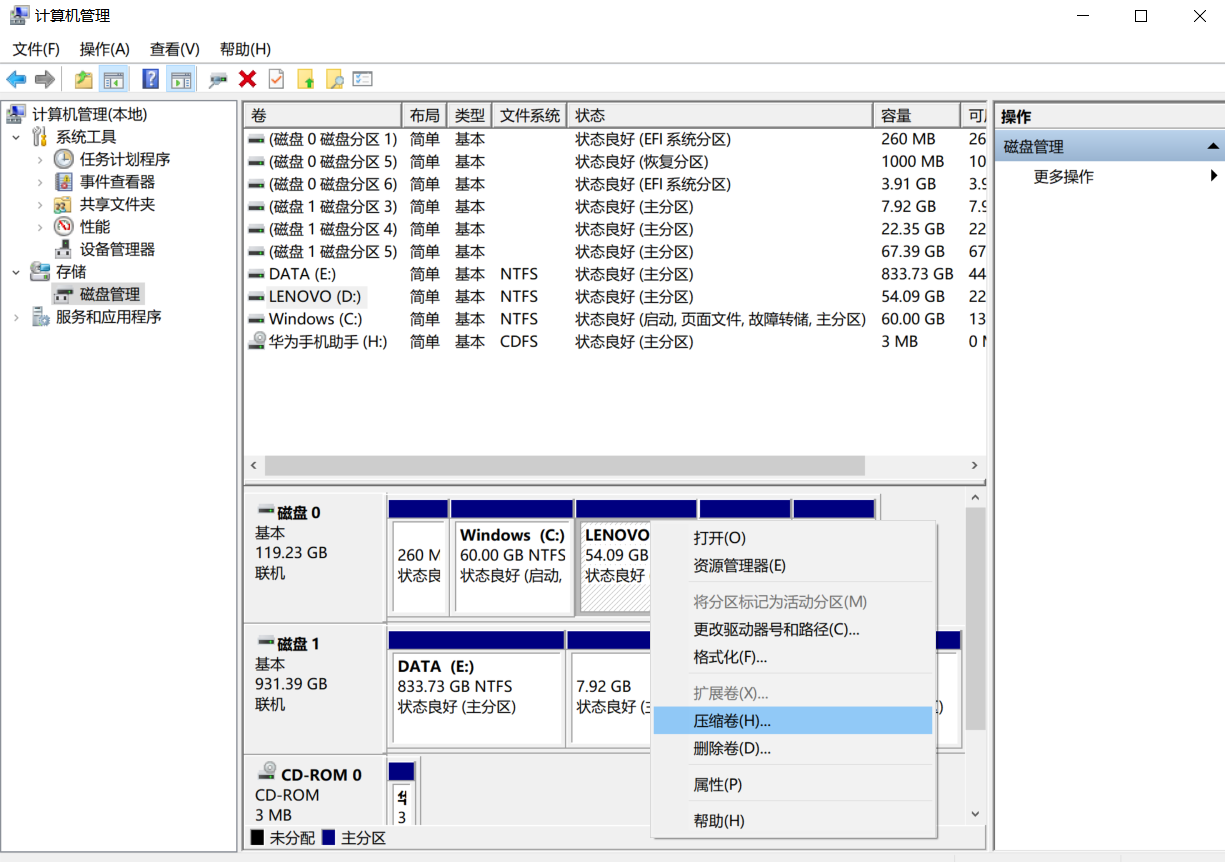The height and width of the screenshot is (862, 1225).
Task: Toggle the Show/Hide Action Pane icon
Action: [180, 79]
